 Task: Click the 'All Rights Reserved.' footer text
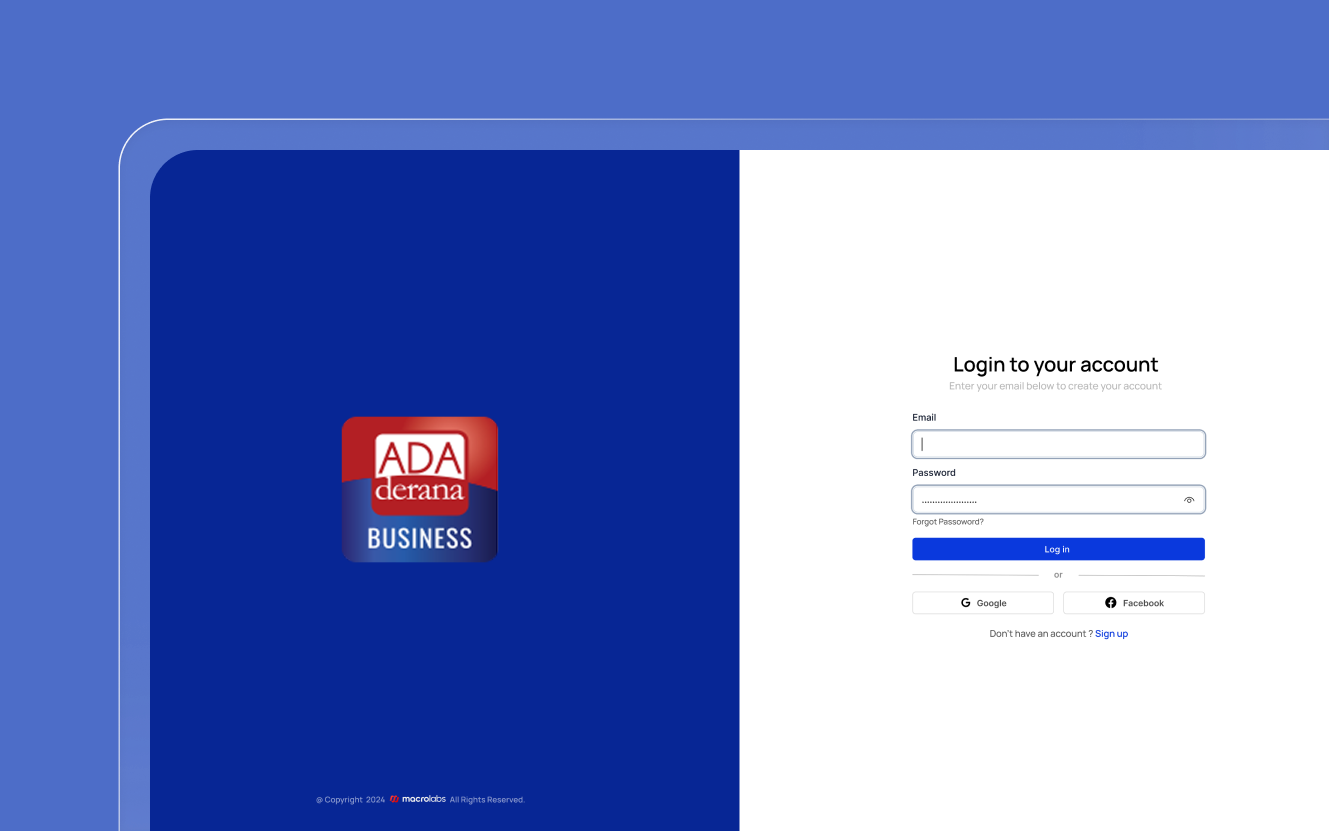coord(487,800)
